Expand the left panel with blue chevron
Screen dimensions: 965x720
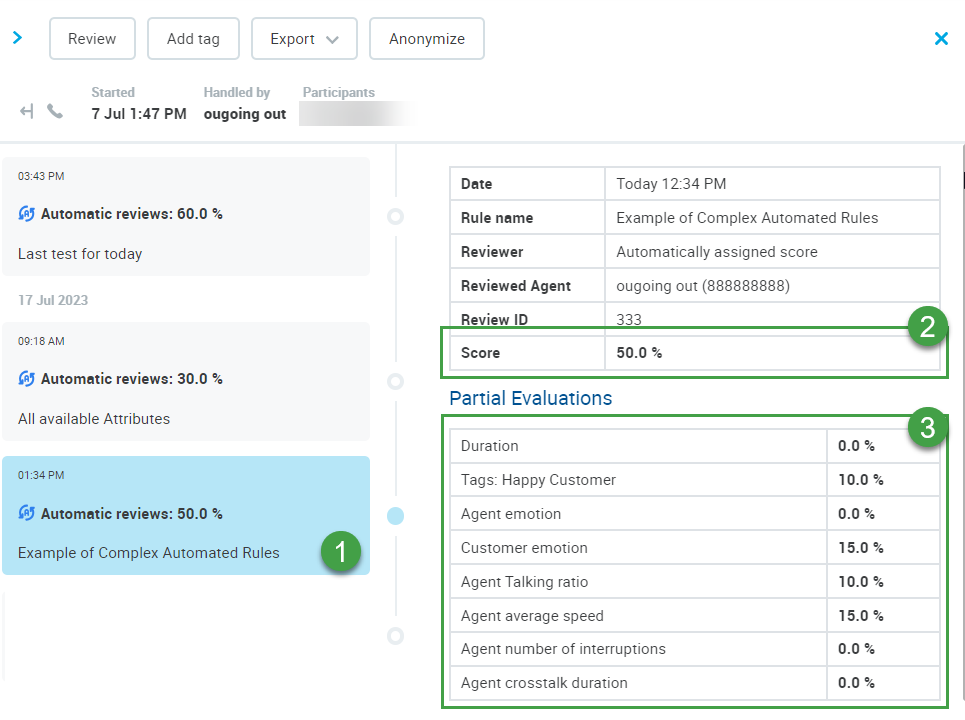(17, 38)
